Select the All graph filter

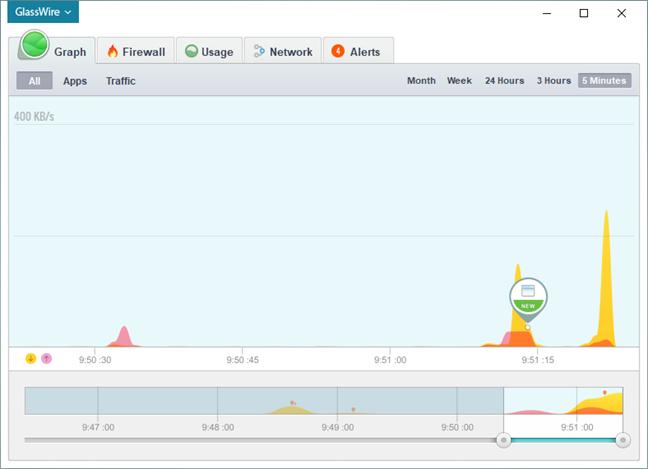point(34,81)
